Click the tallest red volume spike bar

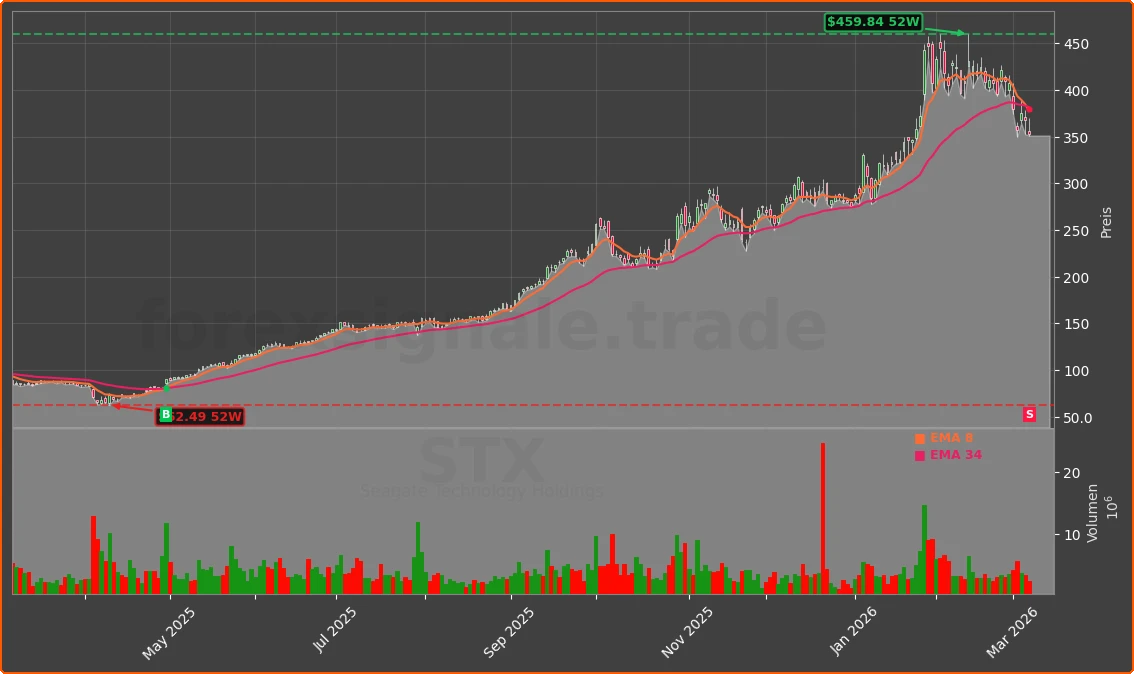821,515
